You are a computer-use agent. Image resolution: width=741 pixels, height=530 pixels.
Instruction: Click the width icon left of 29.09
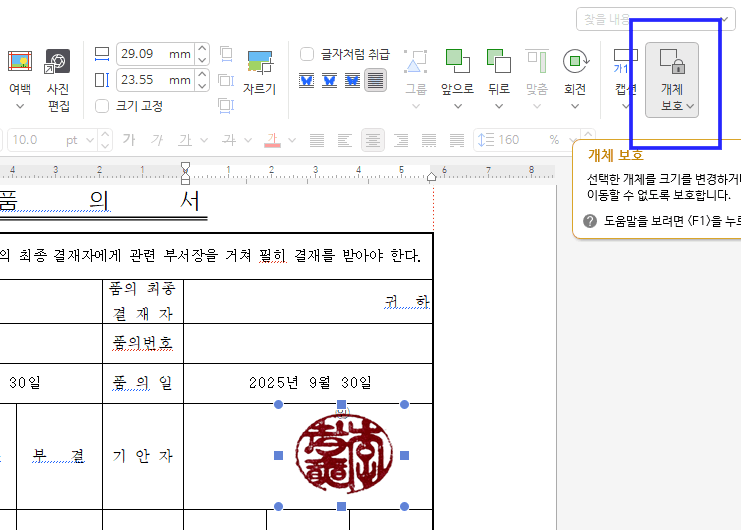(x=102, y=54)
